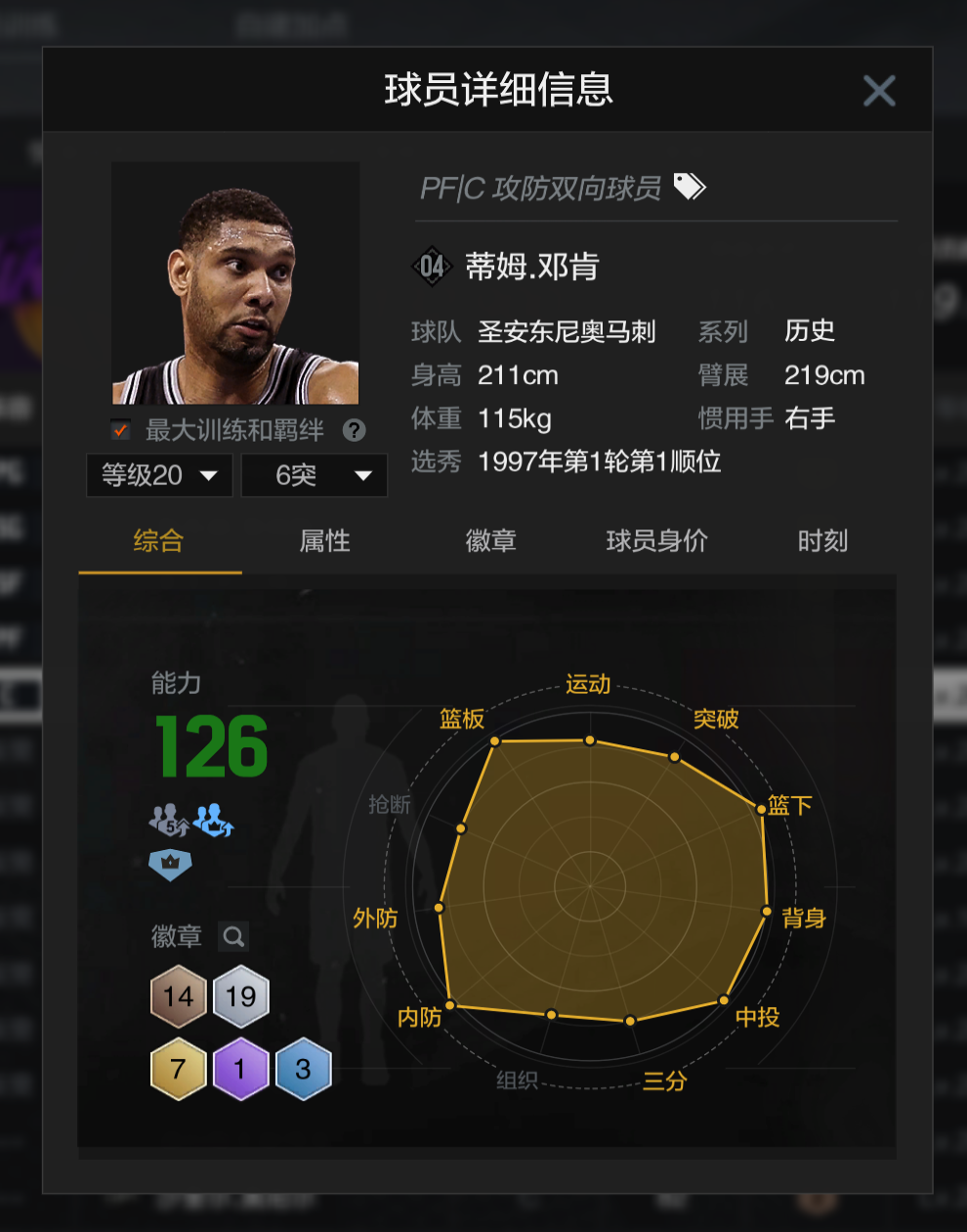Click the help question mark icon
Screen dimensions: 967x1232
[x=355, y=430]
